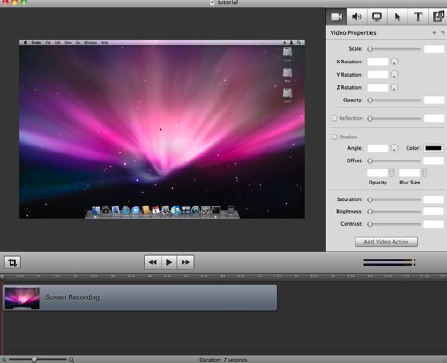Click the Fast Forward button

185,262
